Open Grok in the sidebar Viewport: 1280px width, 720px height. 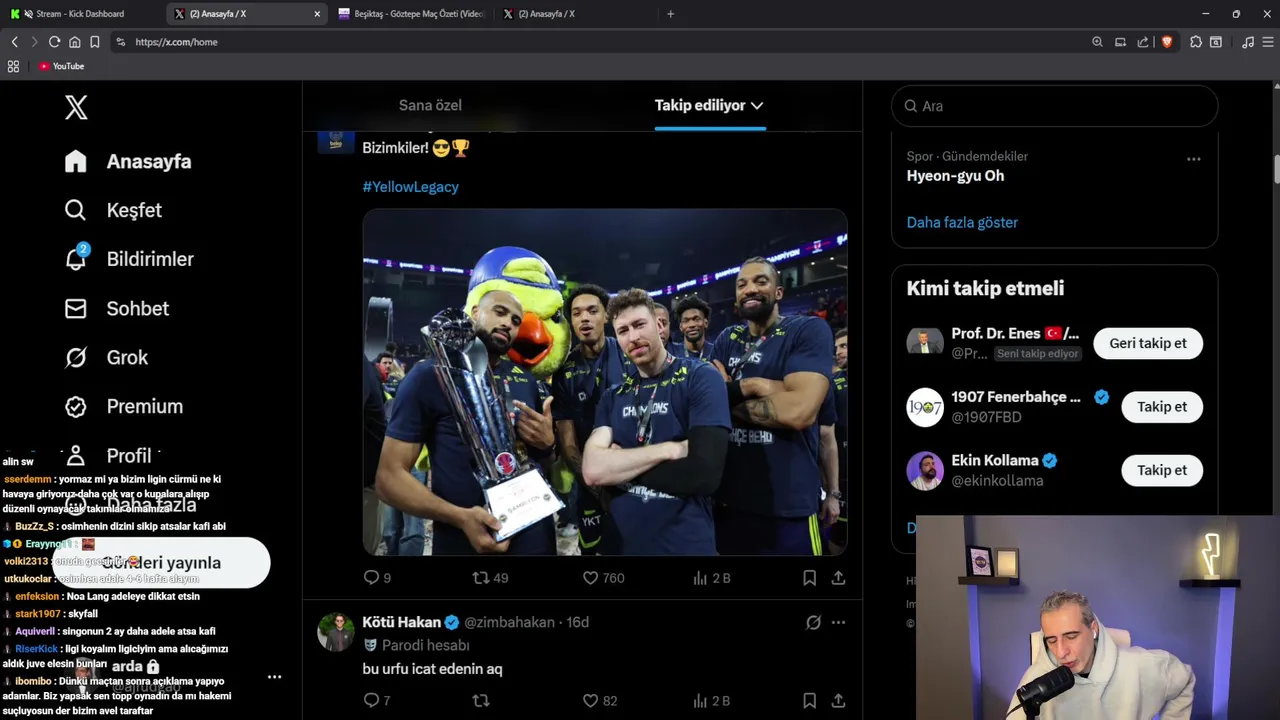point(105,357)
